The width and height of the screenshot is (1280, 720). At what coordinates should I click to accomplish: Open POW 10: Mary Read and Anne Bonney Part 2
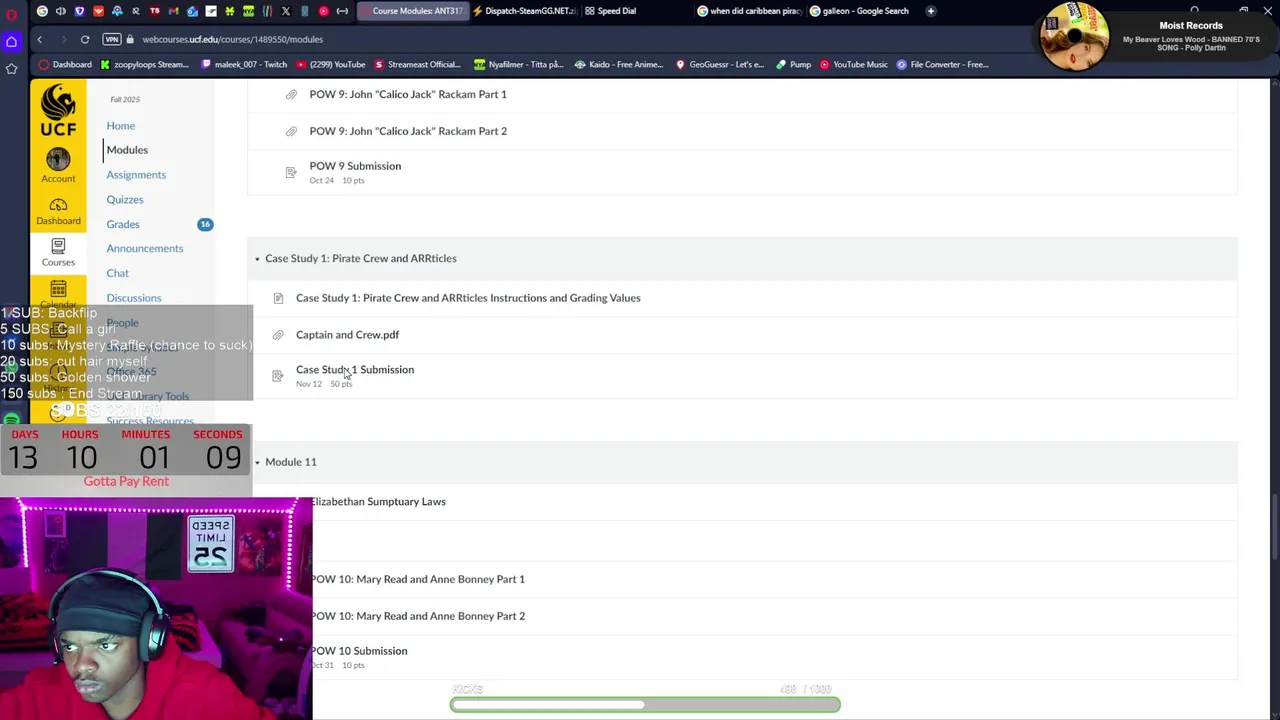coord(418,616)
